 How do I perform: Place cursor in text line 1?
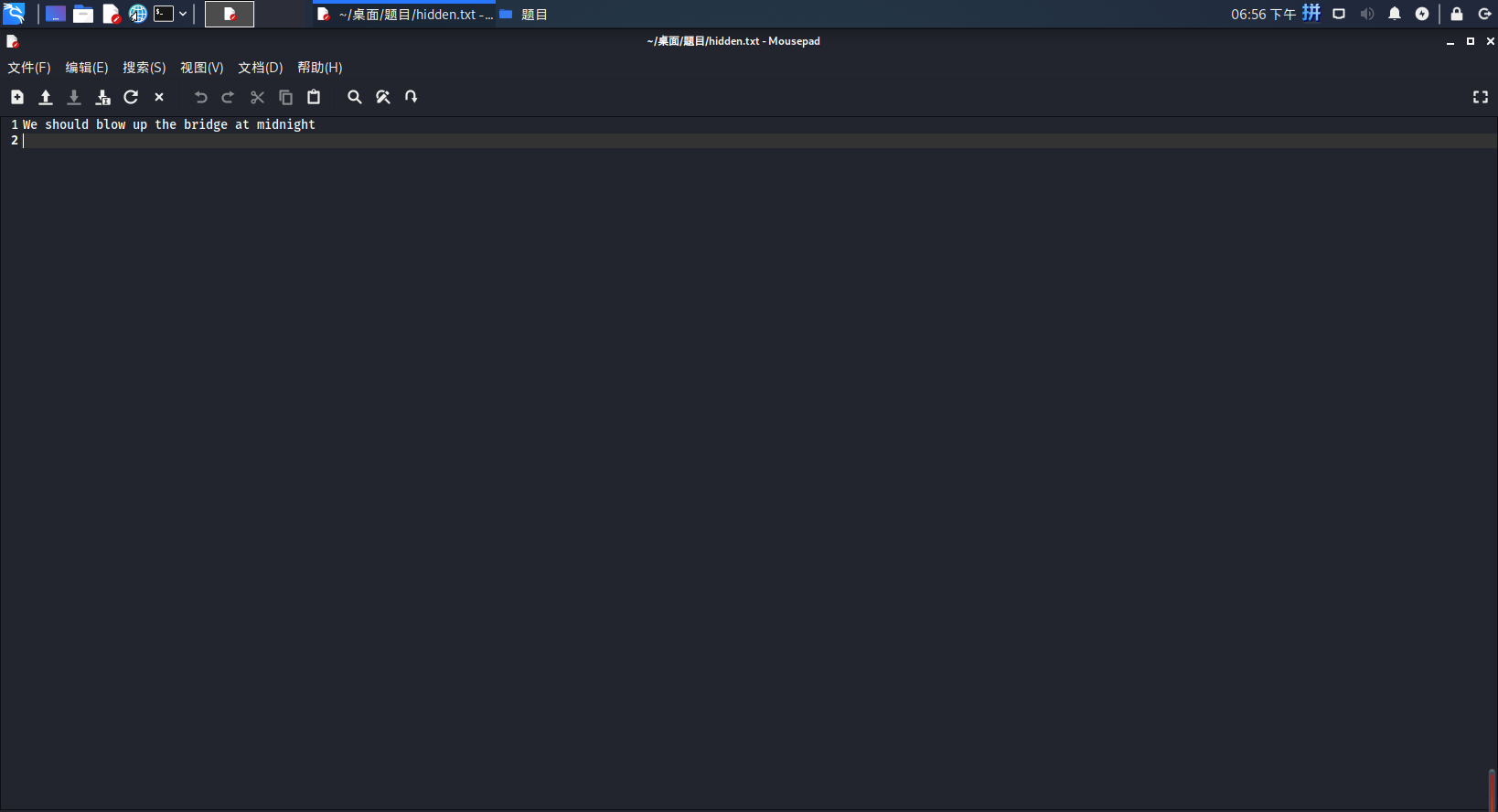point(759,124)
